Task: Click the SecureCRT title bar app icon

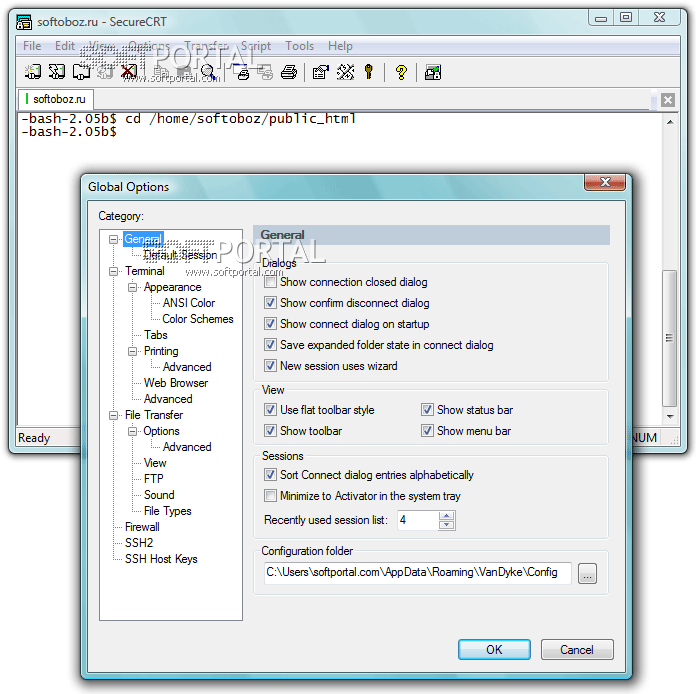Action: (24, 22)
